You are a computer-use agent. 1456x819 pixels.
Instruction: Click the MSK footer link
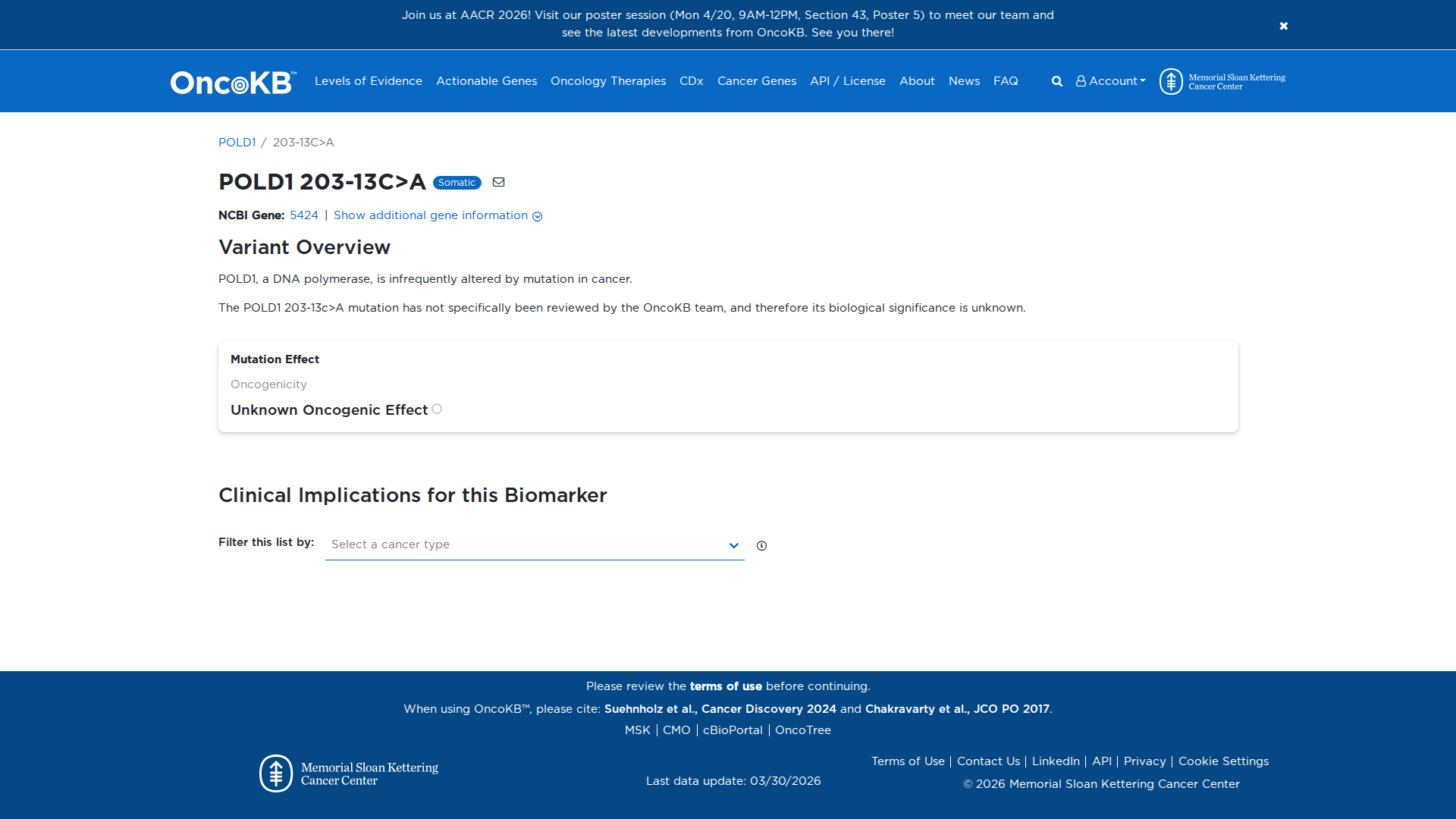[638, 730]
